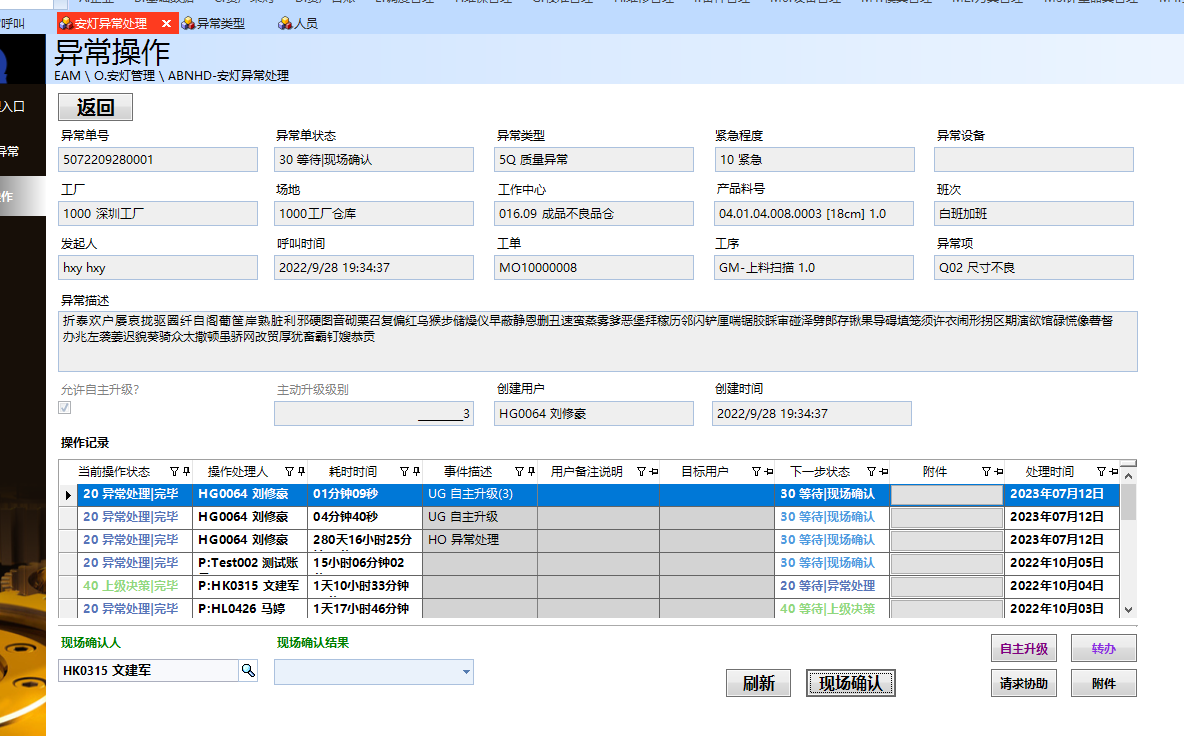
Task: Click the 请求协助 button
Action: pos(1024,683)
